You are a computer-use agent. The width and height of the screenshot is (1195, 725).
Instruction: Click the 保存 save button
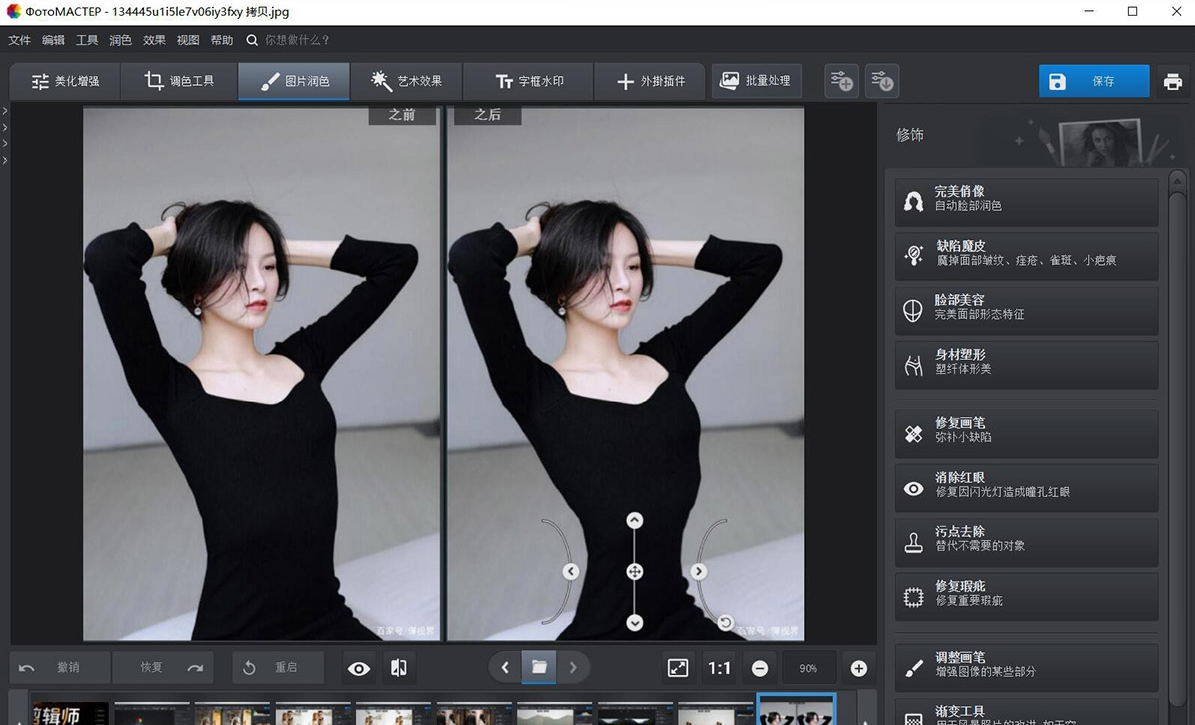click(1094, 82)
